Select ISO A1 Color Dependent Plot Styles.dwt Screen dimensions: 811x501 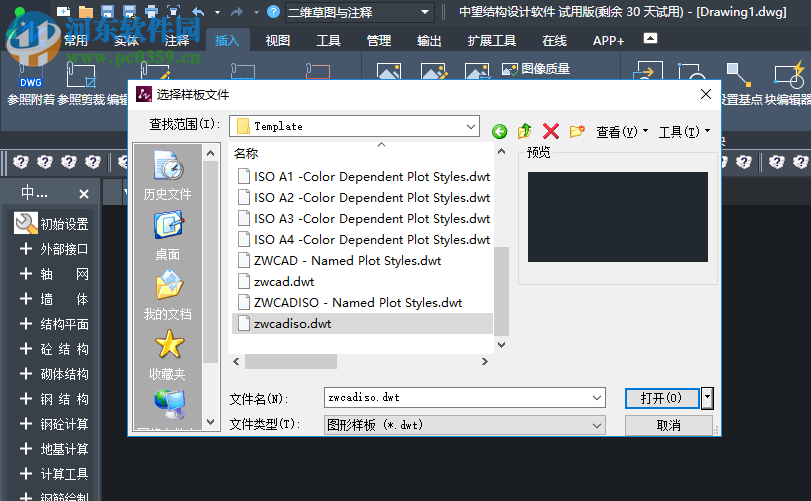[364, 177]
